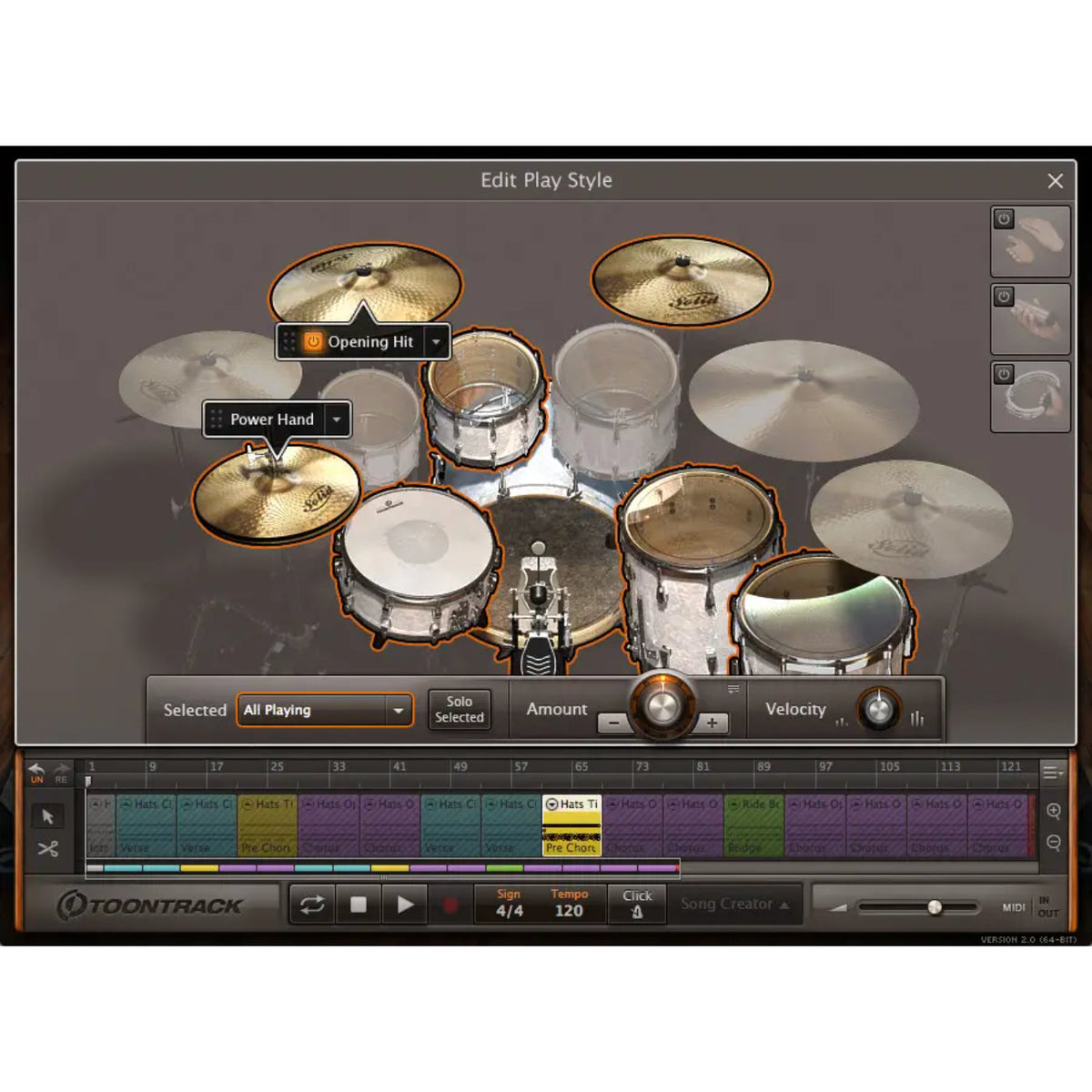The height and width of the screenshot is (1092, 1092).
Task: Select the highlighted right crash cymbal
Action: coord(682,280)
